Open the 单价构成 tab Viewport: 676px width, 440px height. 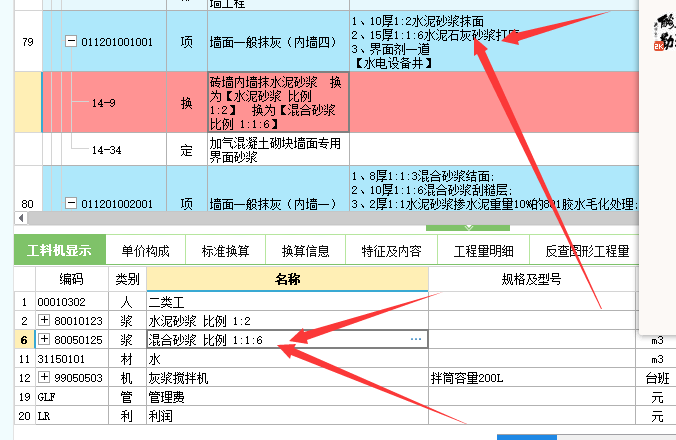click(x=146, y=251)
